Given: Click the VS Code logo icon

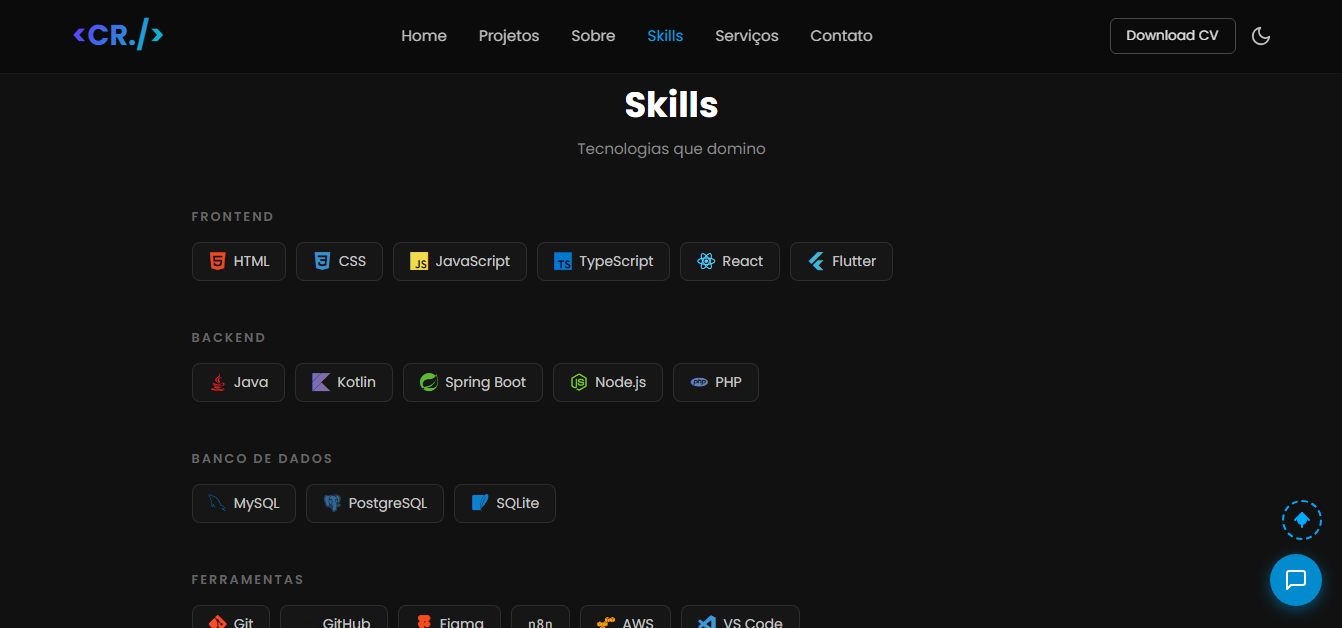Looking at the screenshot, I should [x=707, y=622].
